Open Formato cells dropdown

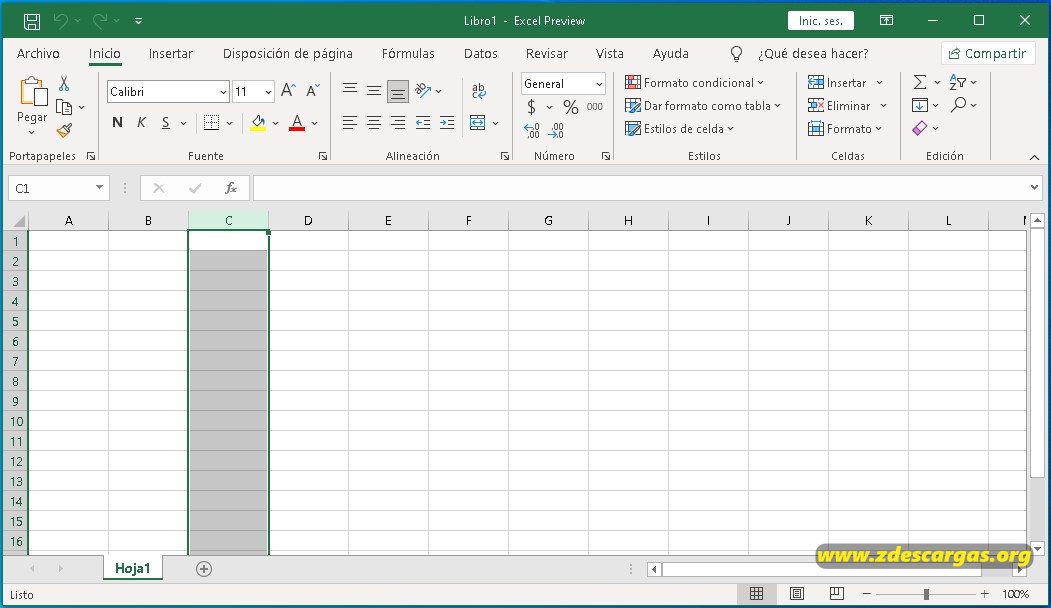tap(878, 128)
